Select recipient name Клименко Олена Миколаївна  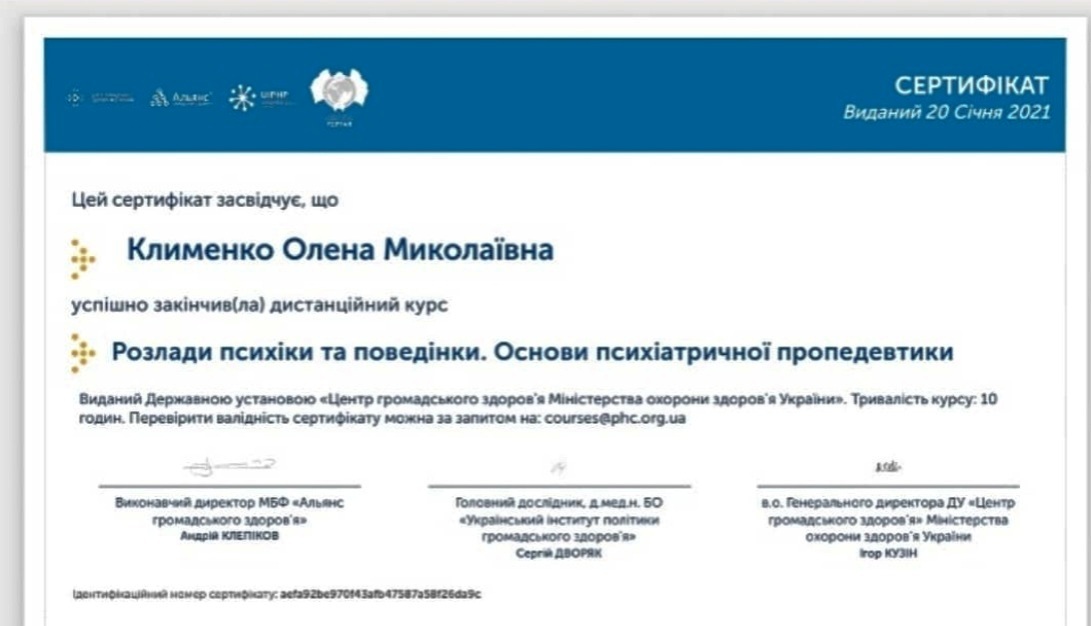[x=339, y=249]
